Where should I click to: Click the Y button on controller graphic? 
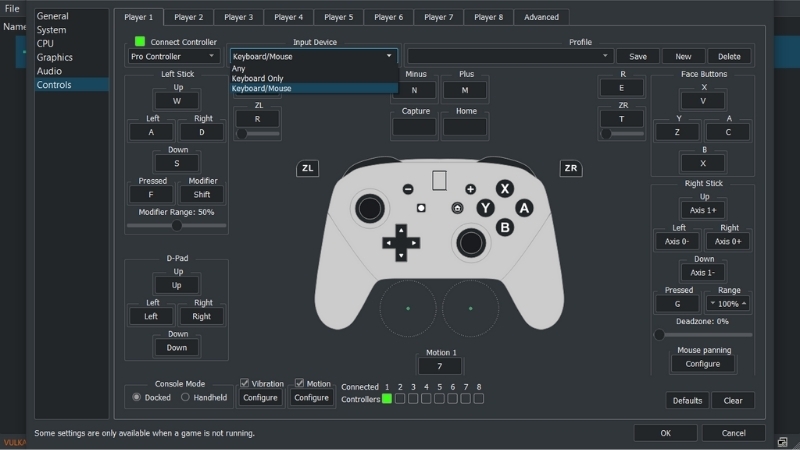pos(485,208)
